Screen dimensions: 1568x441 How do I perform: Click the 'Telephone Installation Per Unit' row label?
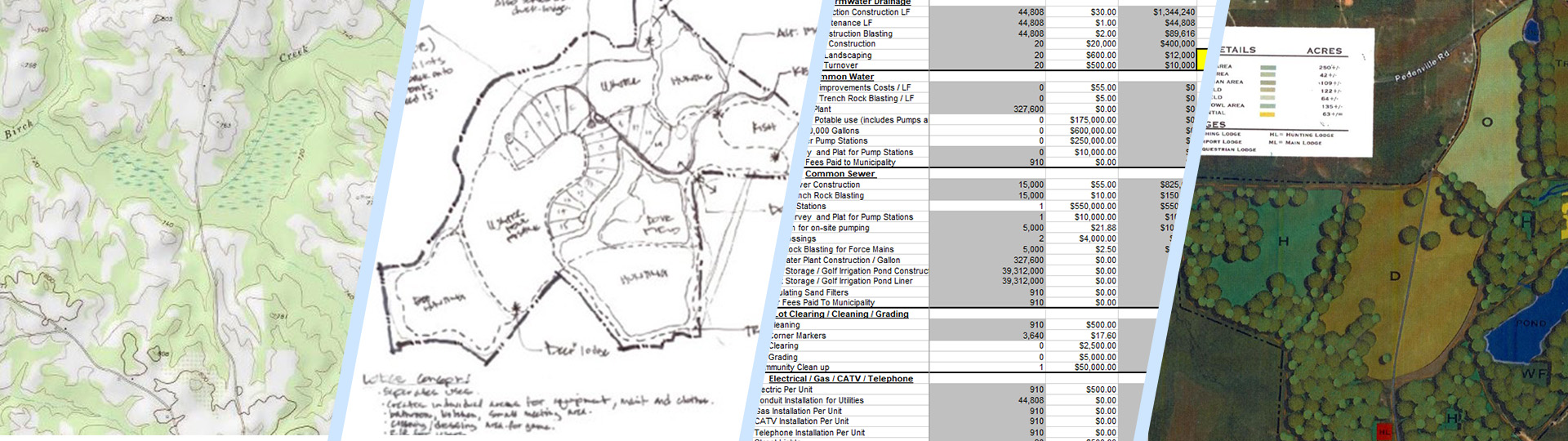809,433
